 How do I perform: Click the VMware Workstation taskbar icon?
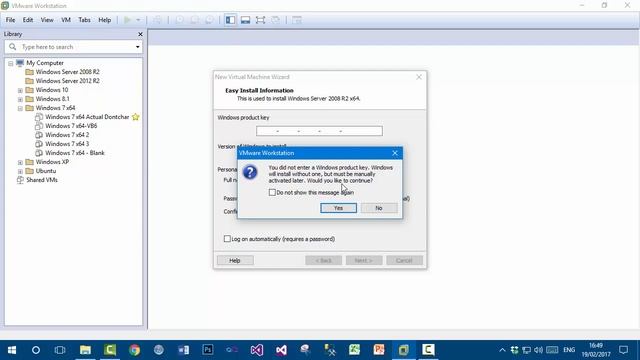[x=404, y=350]
